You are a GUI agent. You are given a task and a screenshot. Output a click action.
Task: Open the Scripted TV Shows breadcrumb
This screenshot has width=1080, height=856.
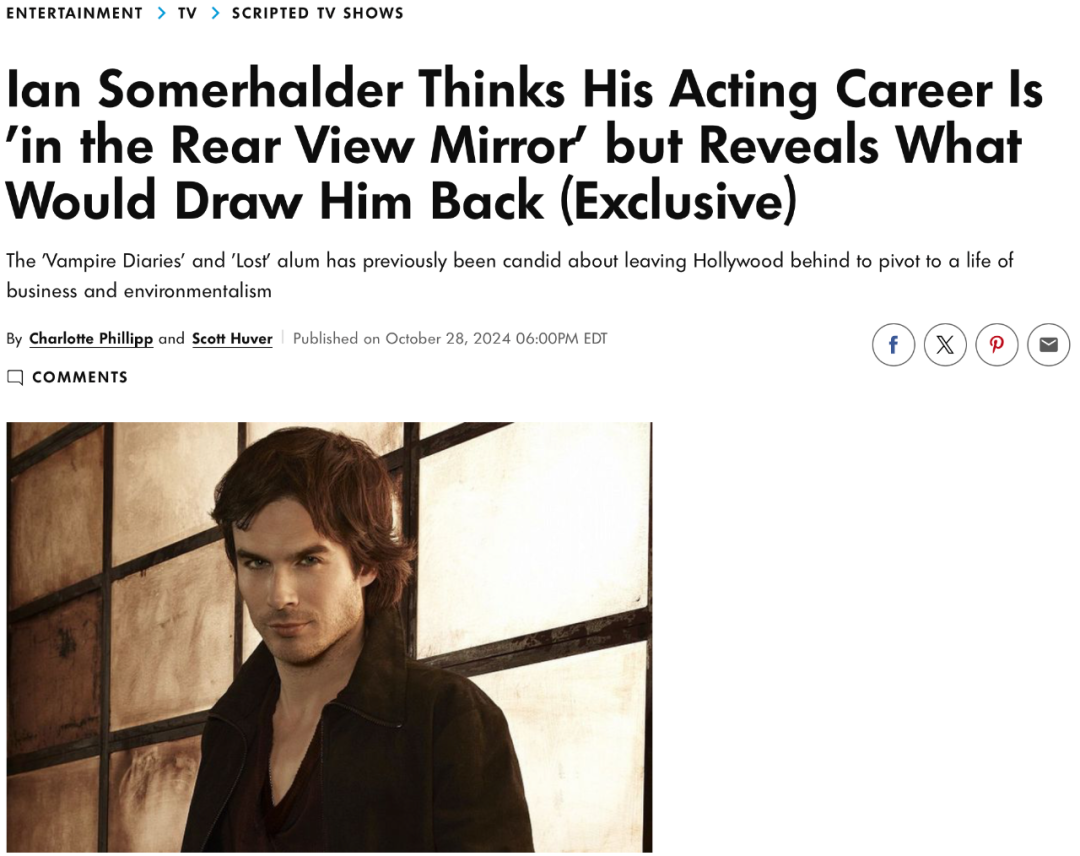click(x=318, y=13)
